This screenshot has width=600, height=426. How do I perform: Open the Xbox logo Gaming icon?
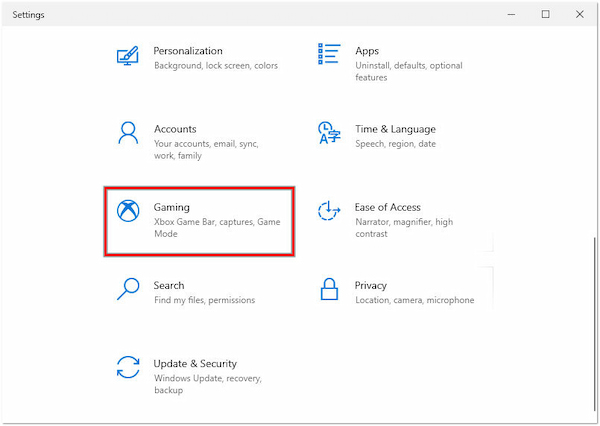128,212
